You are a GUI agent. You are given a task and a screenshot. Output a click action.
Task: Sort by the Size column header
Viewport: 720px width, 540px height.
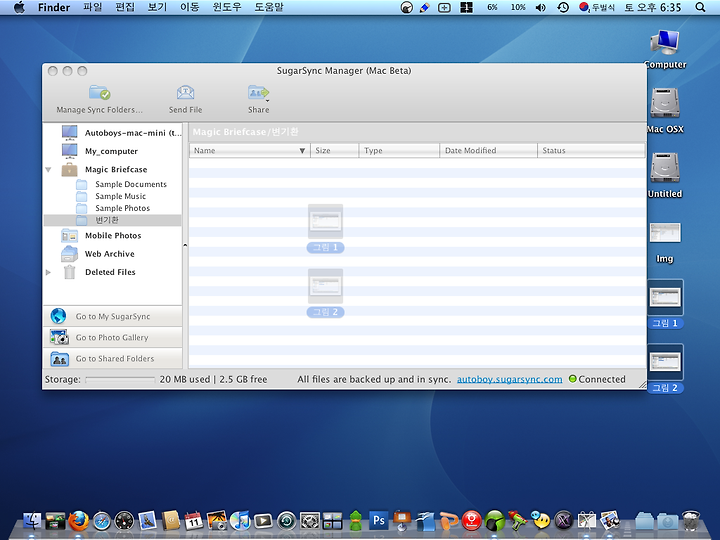pyautogui.click(x=334, y=151)
